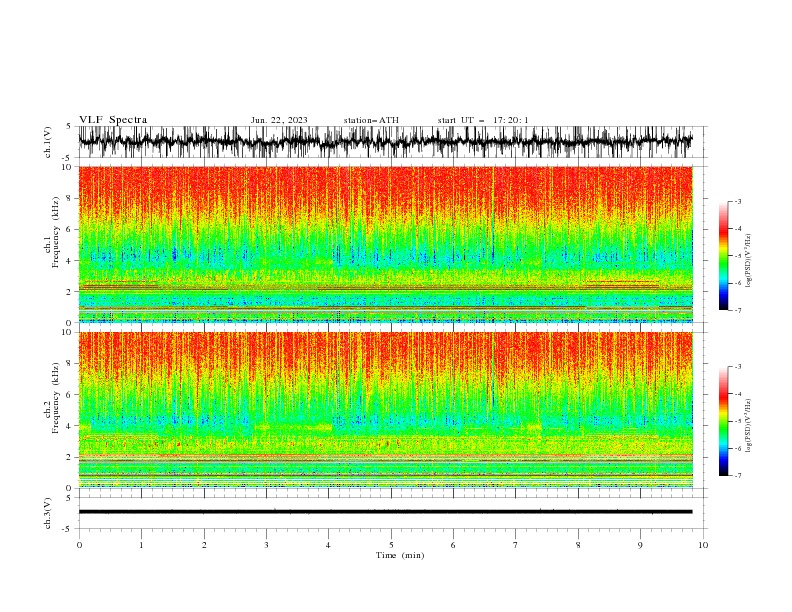The image size is (792, 612).
Task: Click the ch.1 voltage waveform trace
Action: point(385,141)
